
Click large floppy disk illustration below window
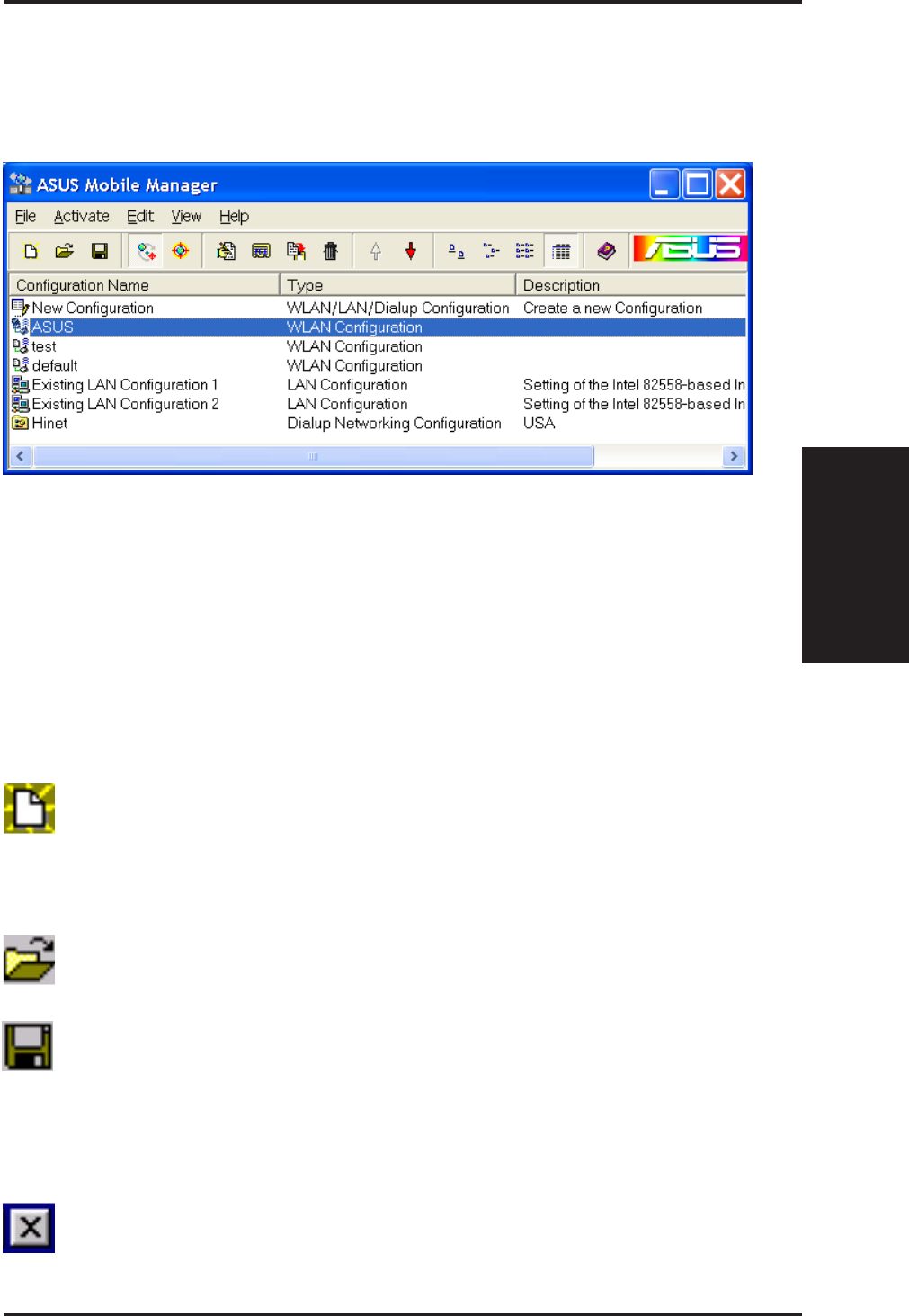28,1046
